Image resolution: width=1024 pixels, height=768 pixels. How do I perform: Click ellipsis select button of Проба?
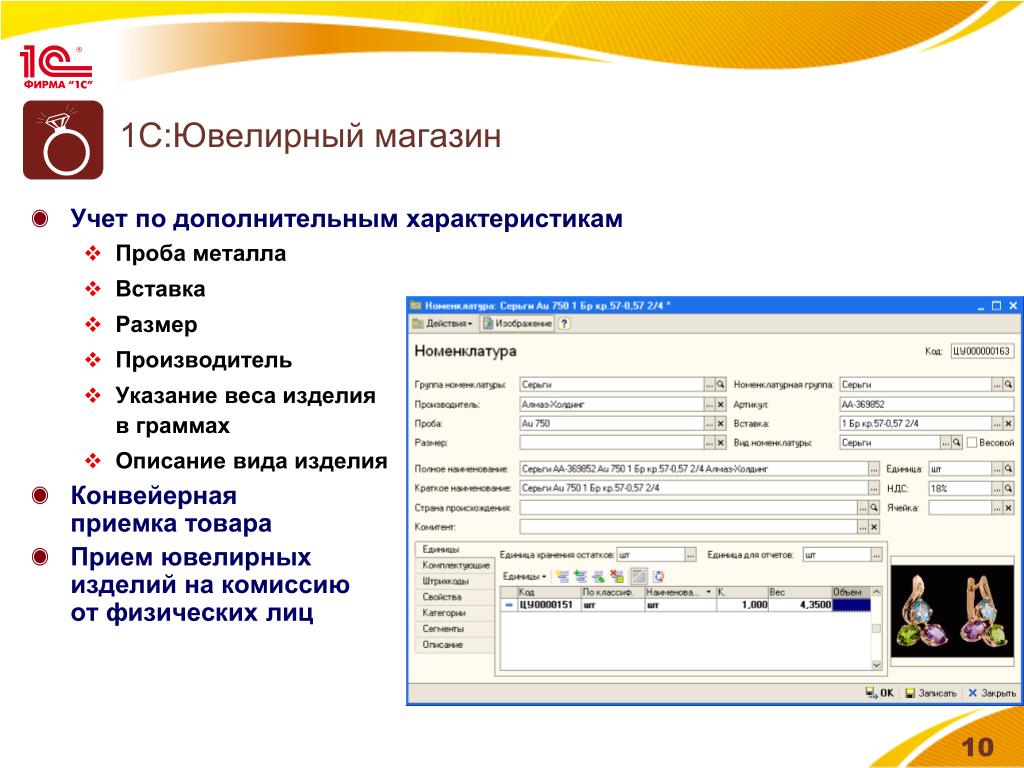pyautogui.click(x=709, y=423)
